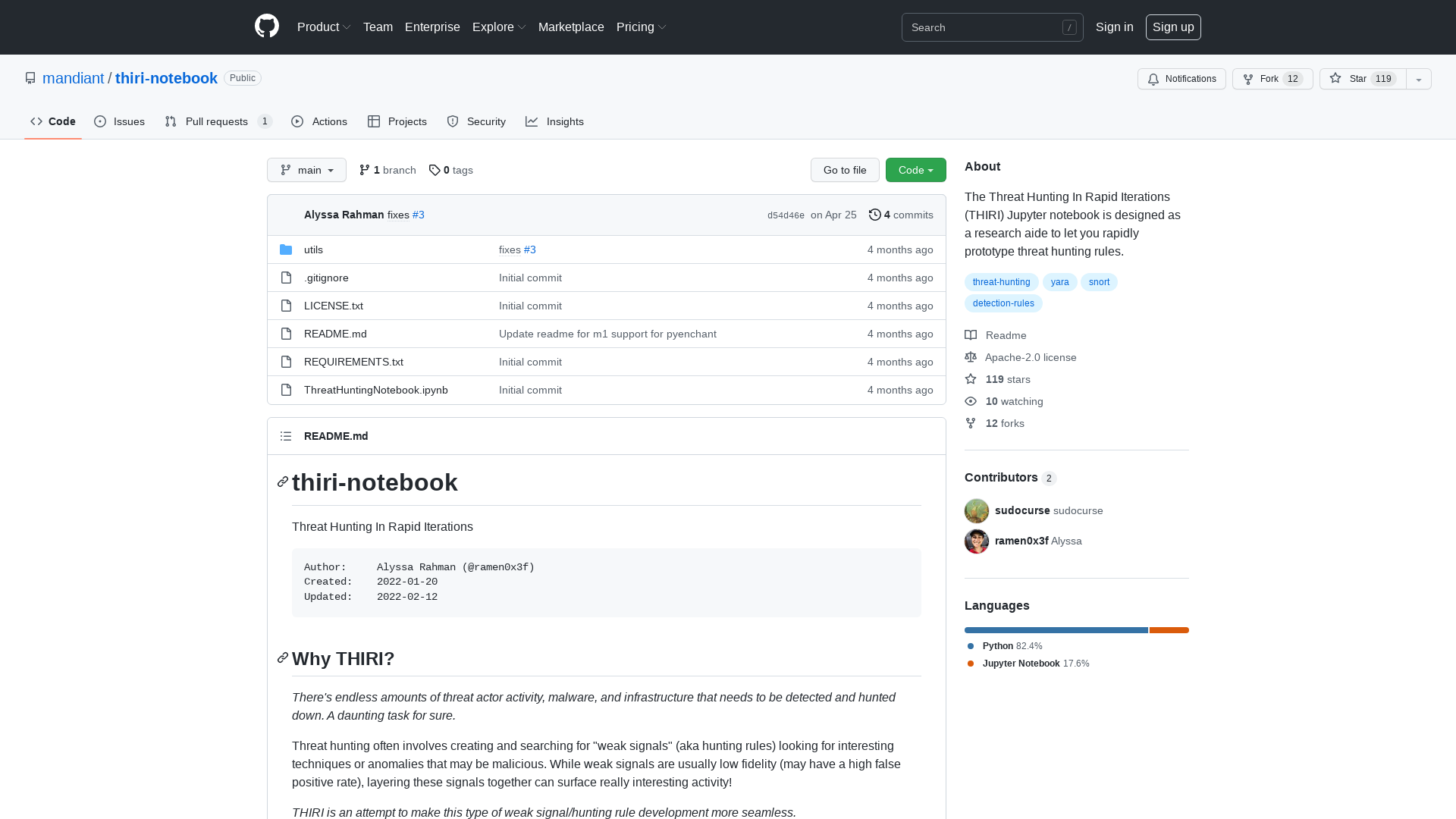Screen dimensions: 1456x819
Task: Focus the Search input field
Action: tap(992, 27)
